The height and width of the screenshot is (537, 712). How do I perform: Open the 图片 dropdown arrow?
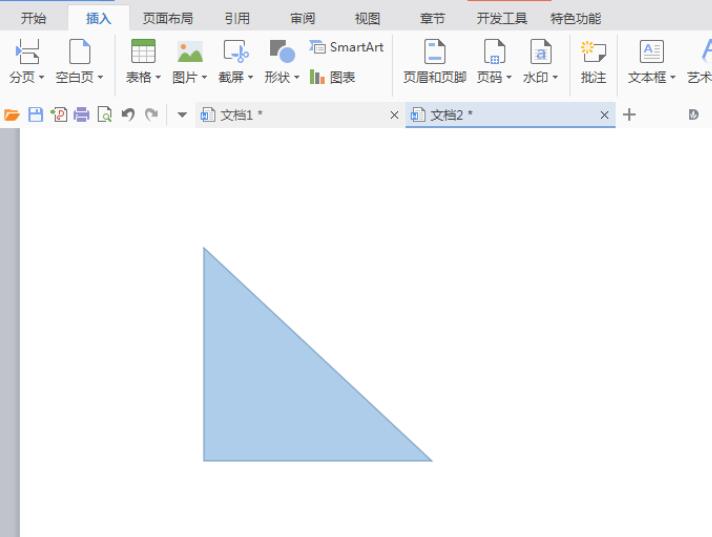click(x=204, y=78)
